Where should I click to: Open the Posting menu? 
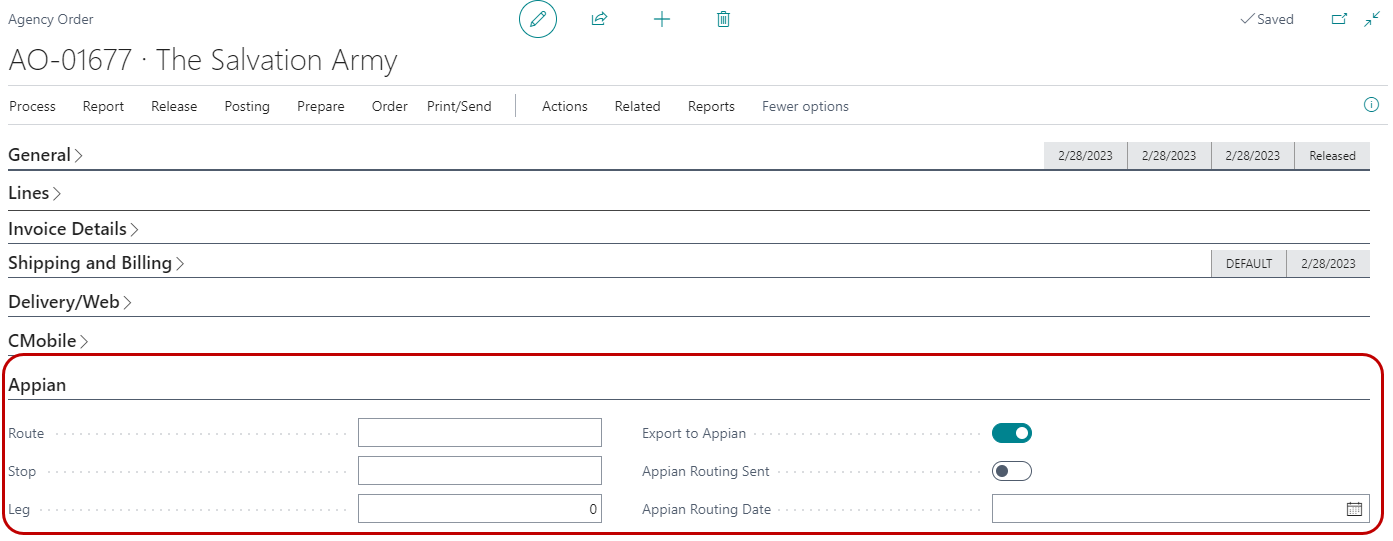(247, 106)
